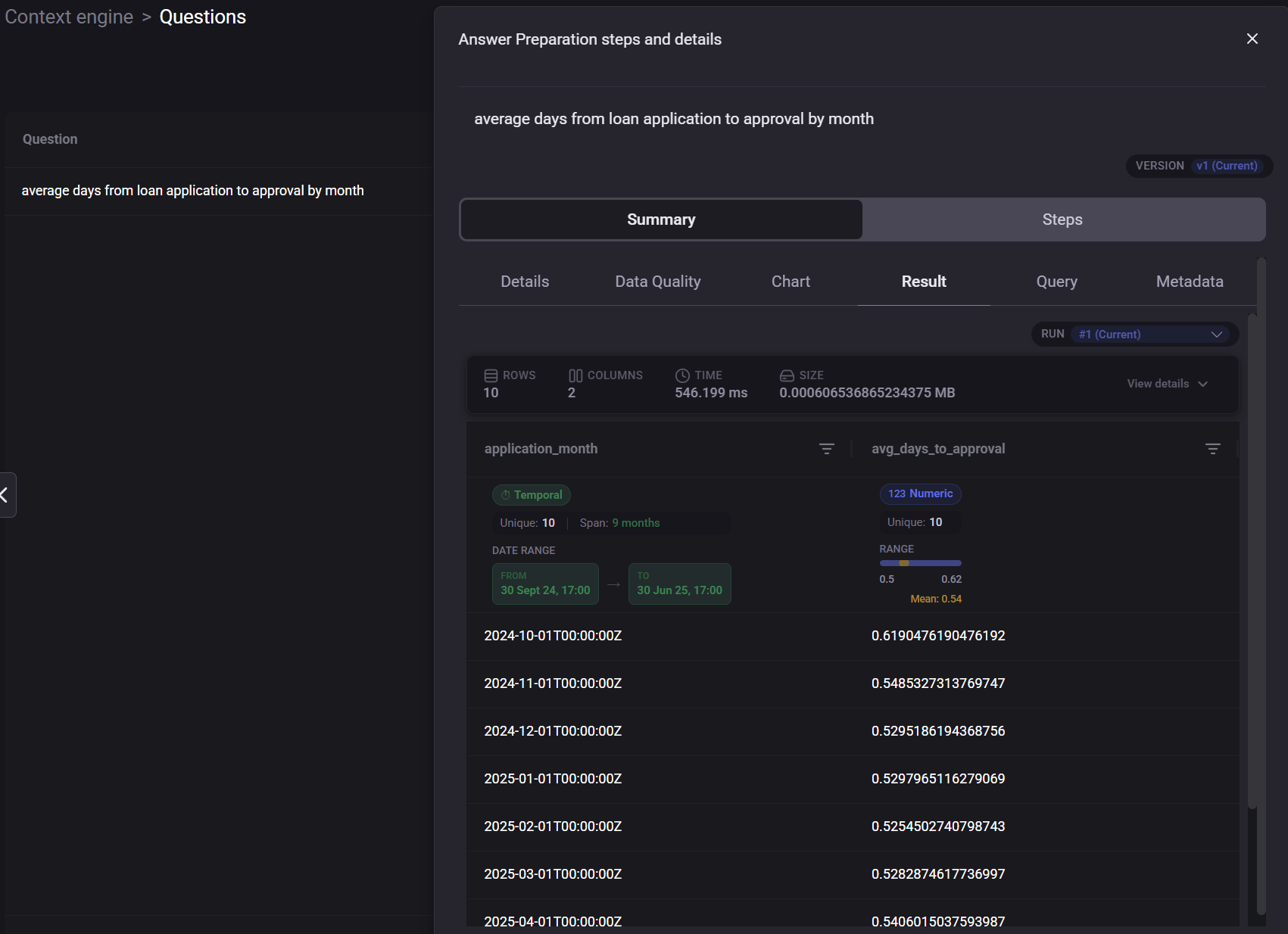Open the Chart tab
Screen dimensions: 1288x934
(x=791, y=282)
